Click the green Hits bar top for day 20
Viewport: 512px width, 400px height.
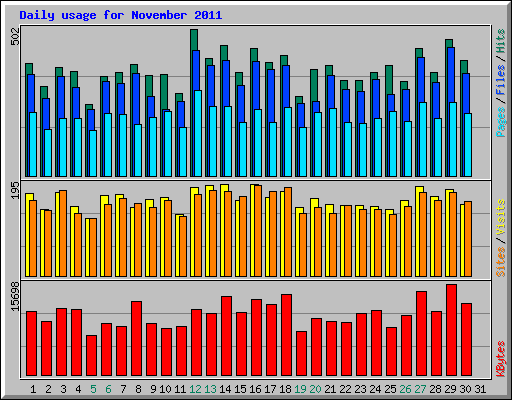coord(314,85)
